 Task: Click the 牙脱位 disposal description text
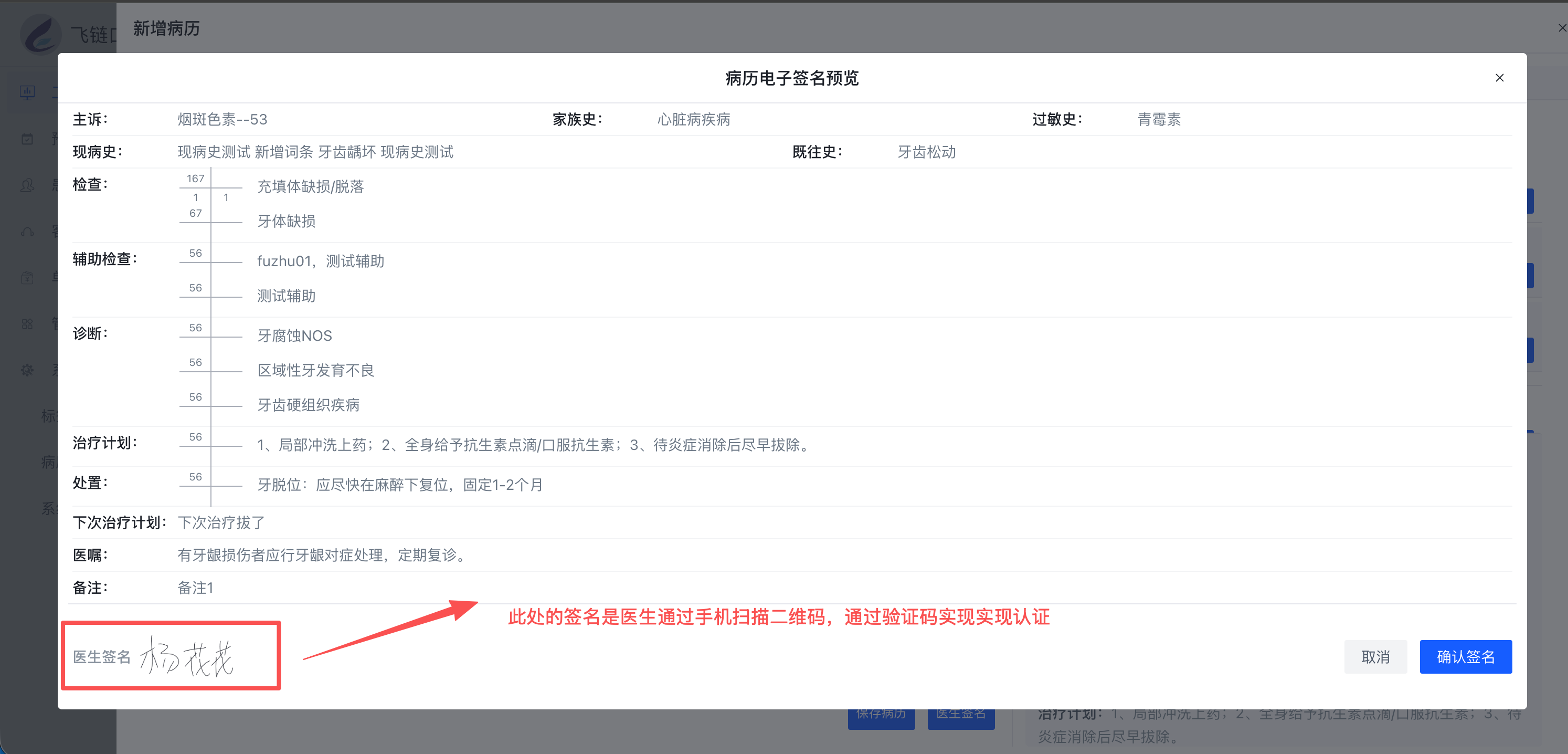coord(400,485)
